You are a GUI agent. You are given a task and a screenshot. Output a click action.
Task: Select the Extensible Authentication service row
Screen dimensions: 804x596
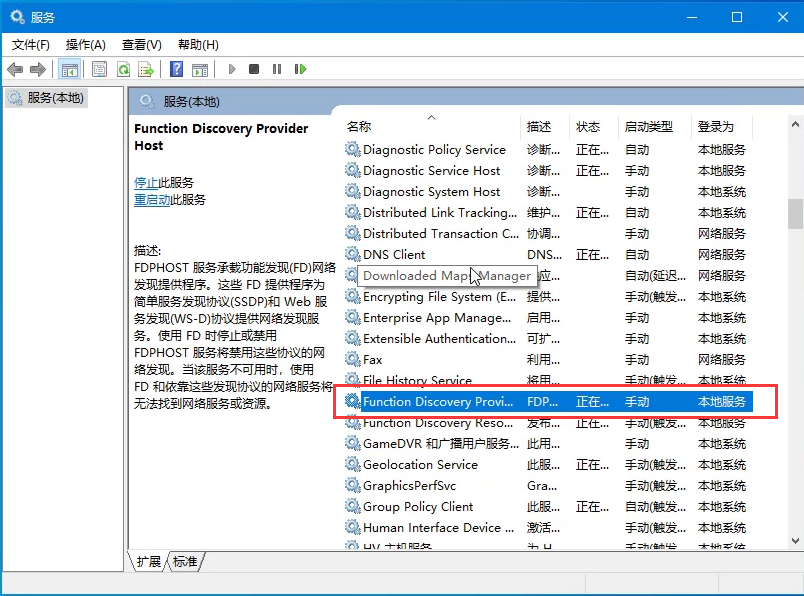pyautogui.click(x=548, y=339)
